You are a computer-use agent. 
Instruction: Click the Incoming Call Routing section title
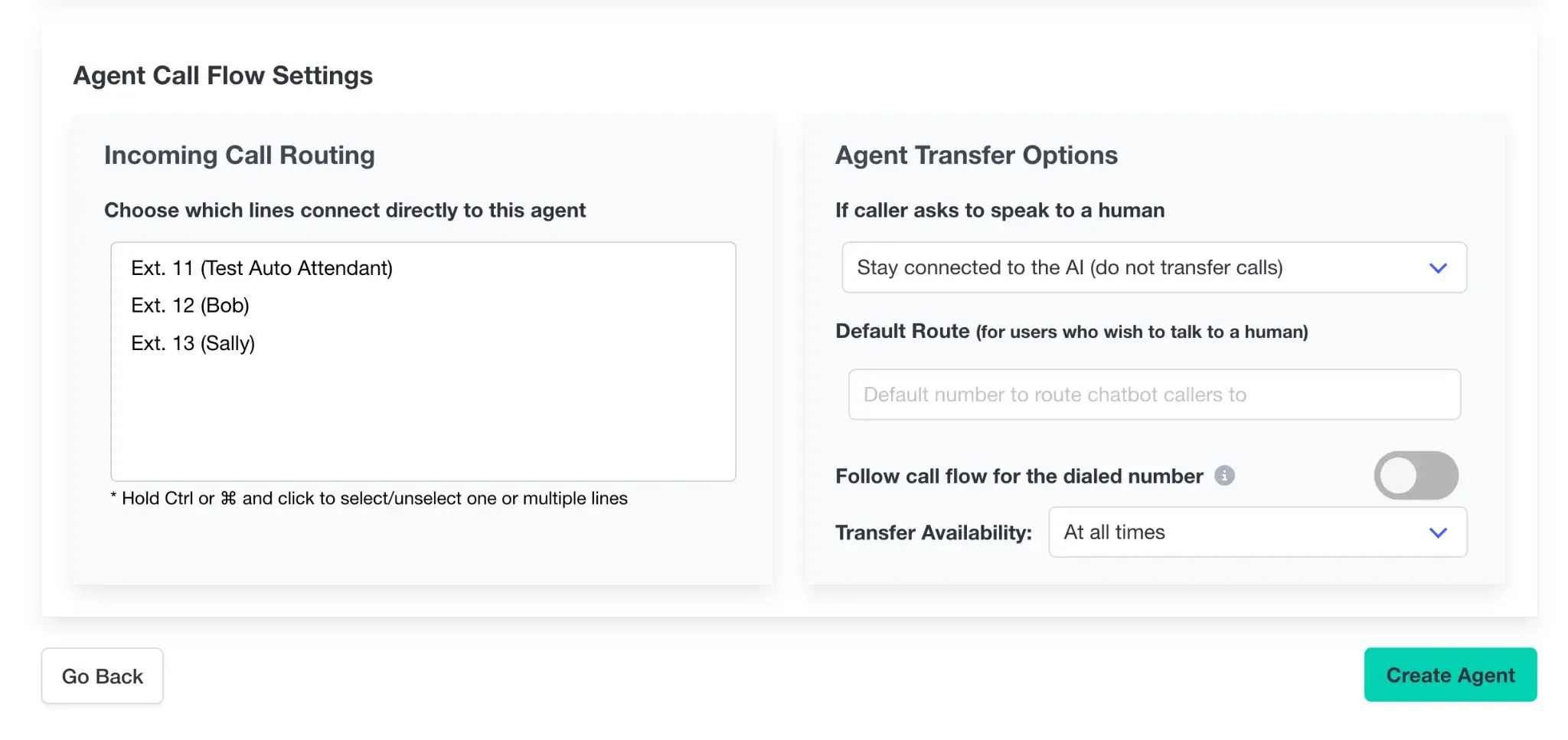240,155
